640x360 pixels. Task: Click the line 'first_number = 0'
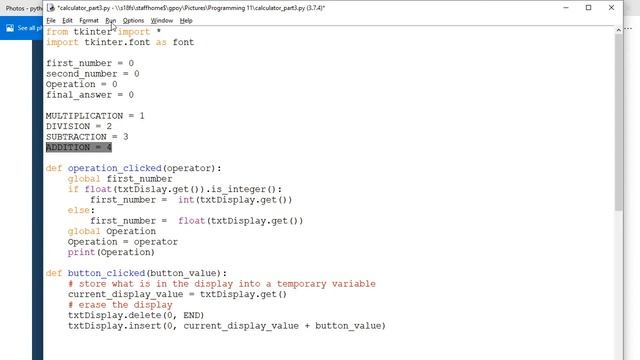(x=90, y=63)
